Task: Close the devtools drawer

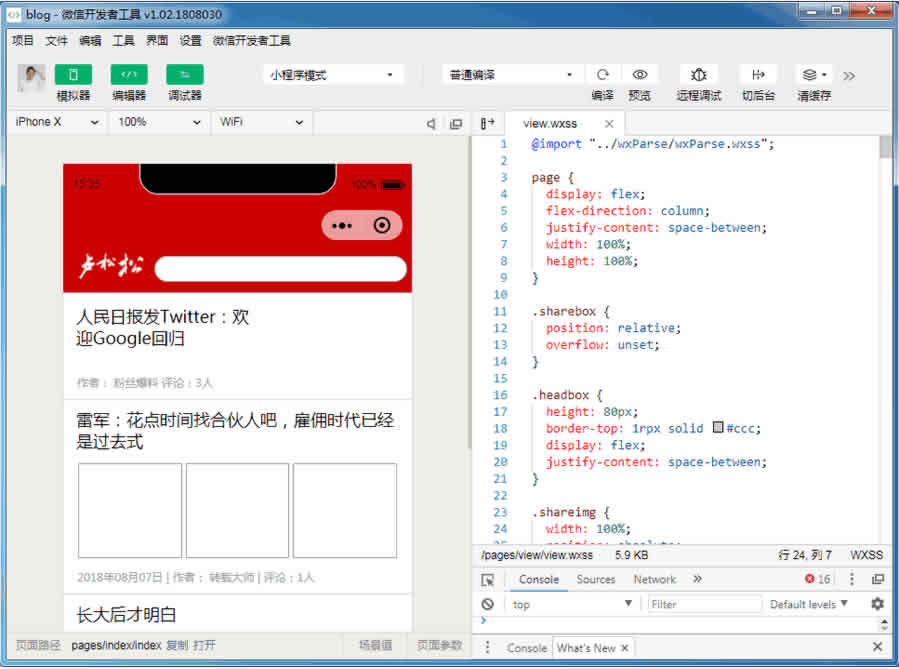Action: click(x=877, y=647)
